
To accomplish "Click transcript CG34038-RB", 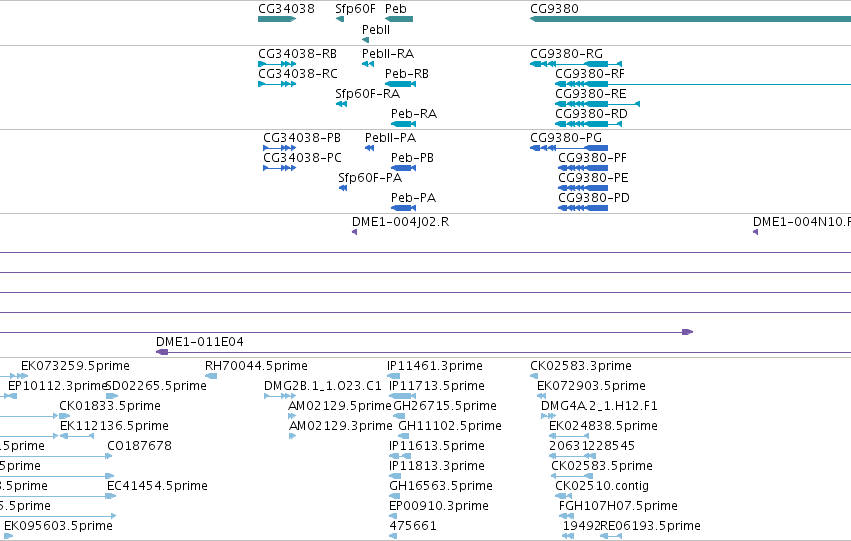I will pos(277,64).
